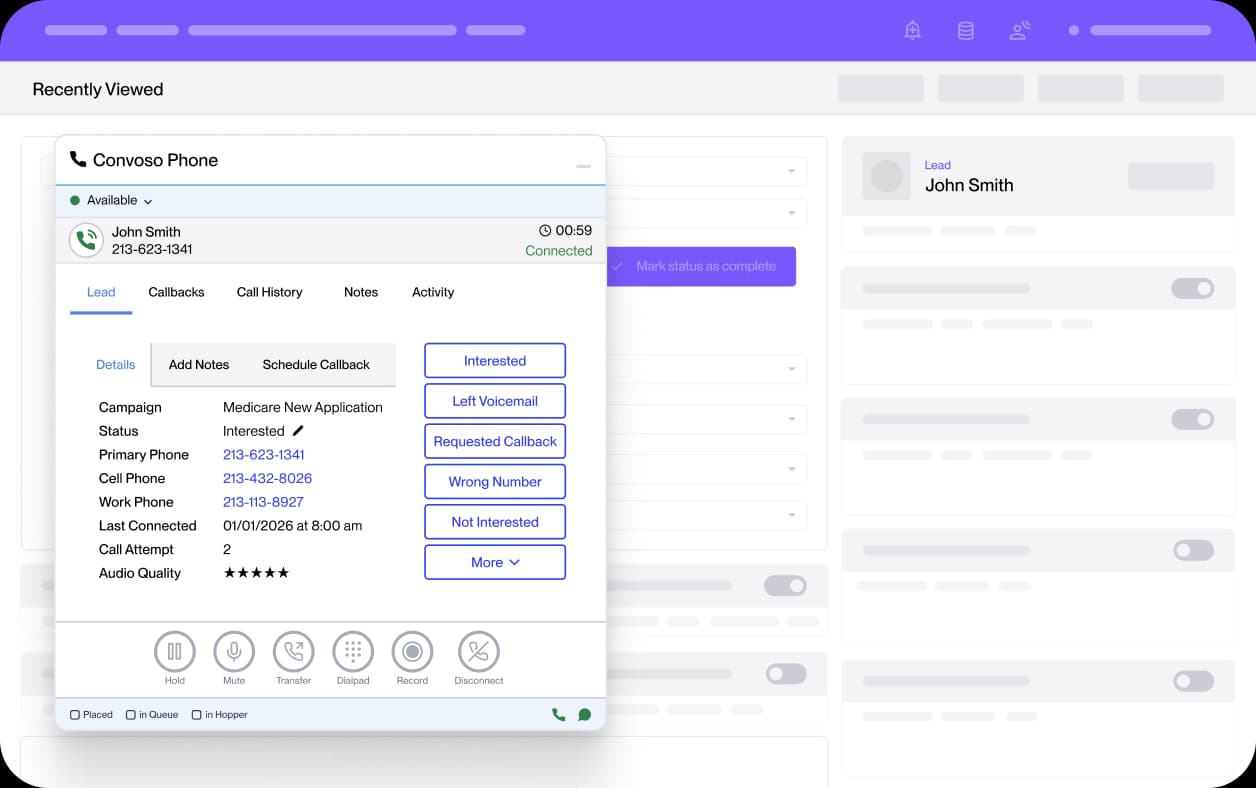Click the Cell Phone number 213-432-8026

(267, 478)
